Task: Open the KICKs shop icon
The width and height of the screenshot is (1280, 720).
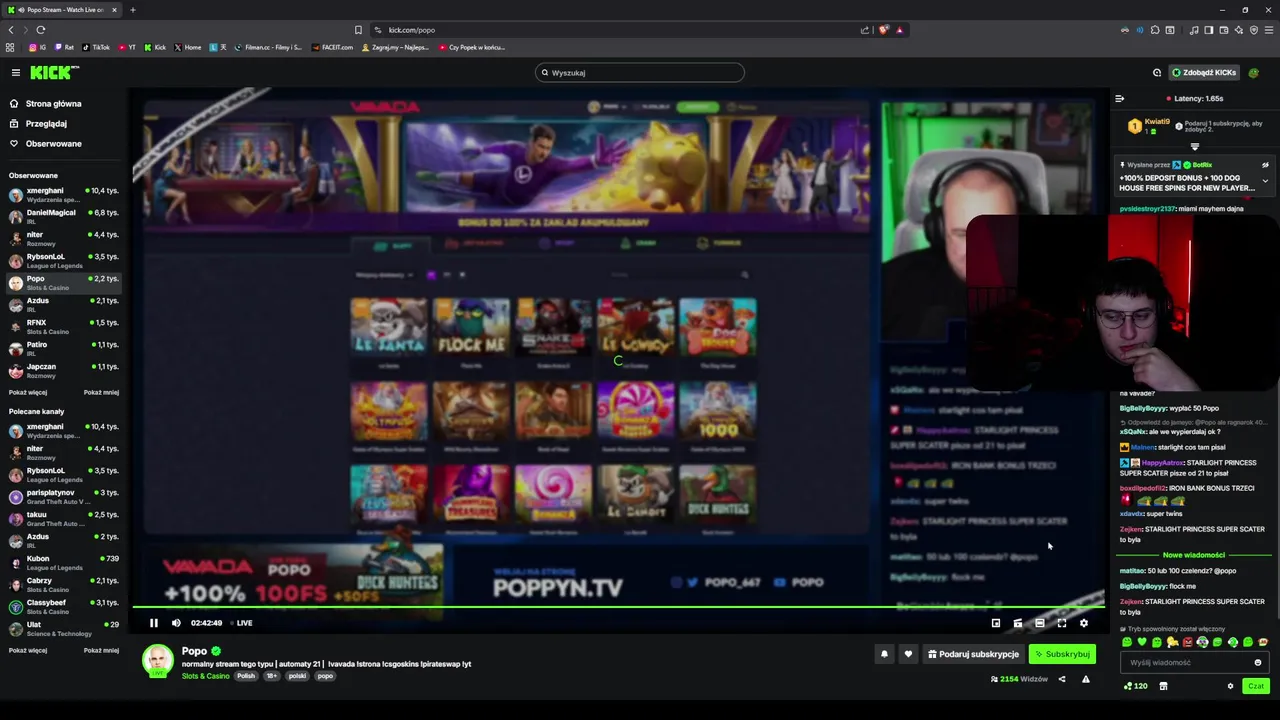Action: pyautogui.click(x=1163, y=686)
